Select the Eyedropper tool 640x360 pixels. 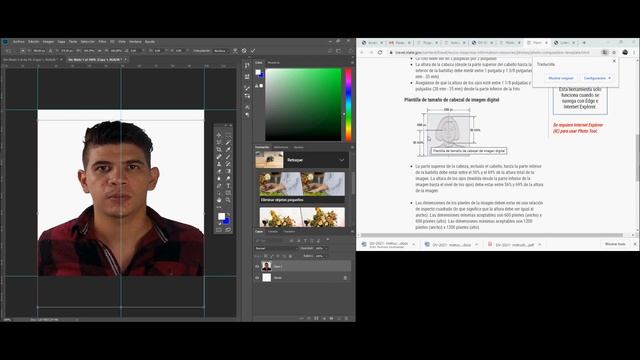point(228,149)
